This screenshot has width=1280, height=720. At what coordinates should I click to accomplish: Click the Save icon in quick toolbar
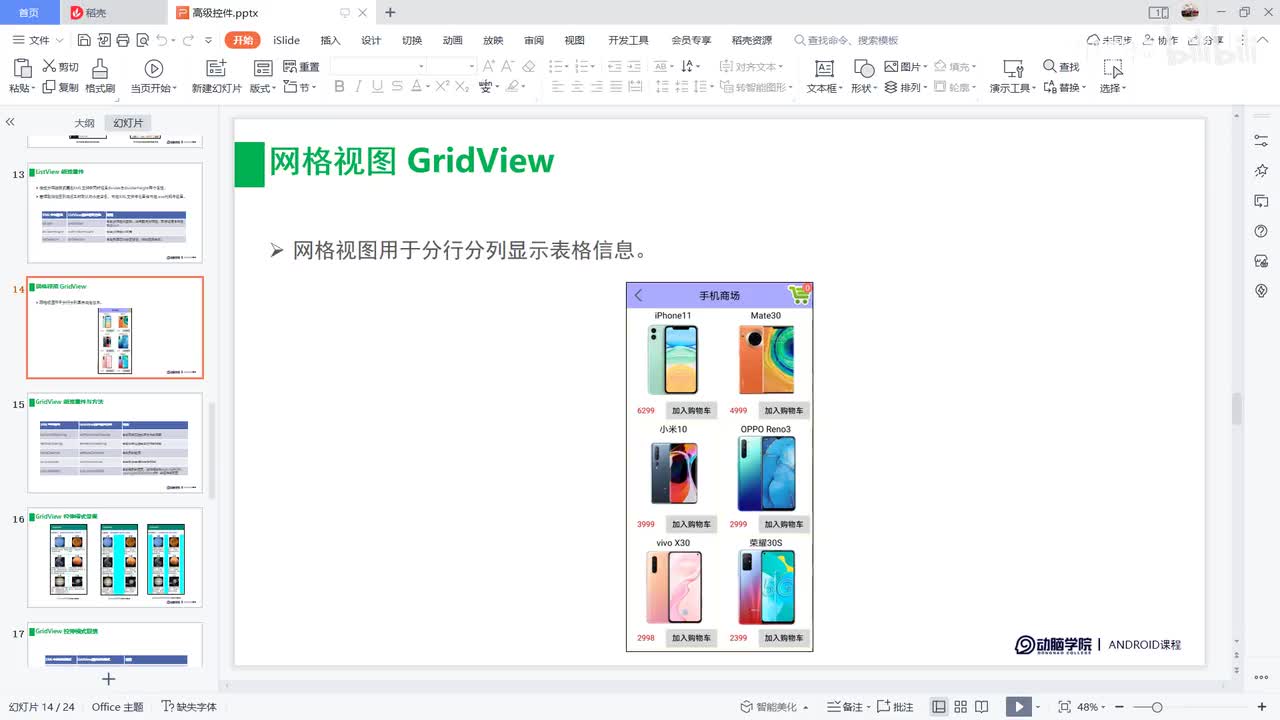click(84, 40)
